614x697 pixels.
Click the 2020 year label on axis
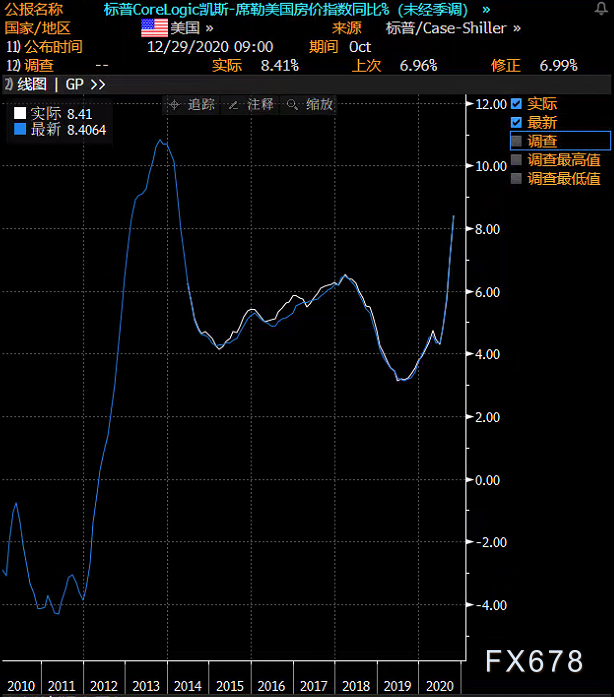point(440,686)
